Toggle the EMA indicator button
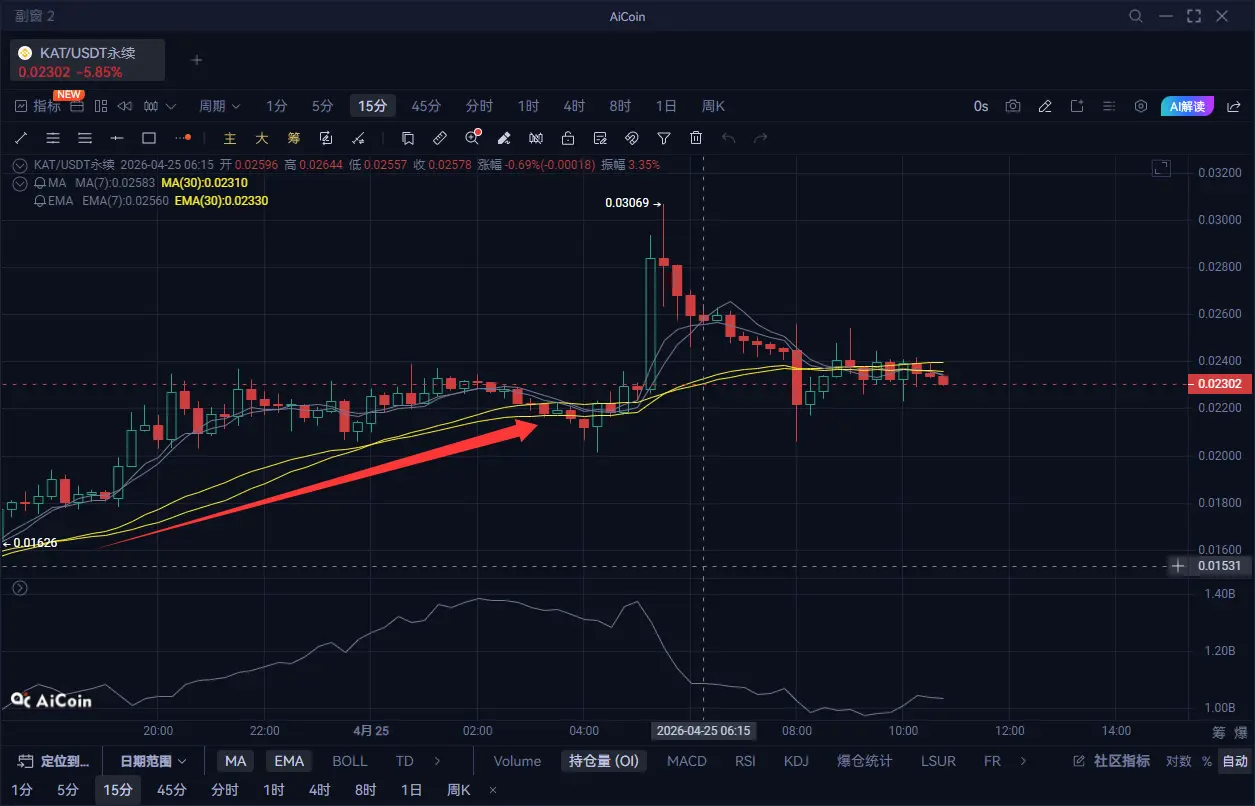 289,761
